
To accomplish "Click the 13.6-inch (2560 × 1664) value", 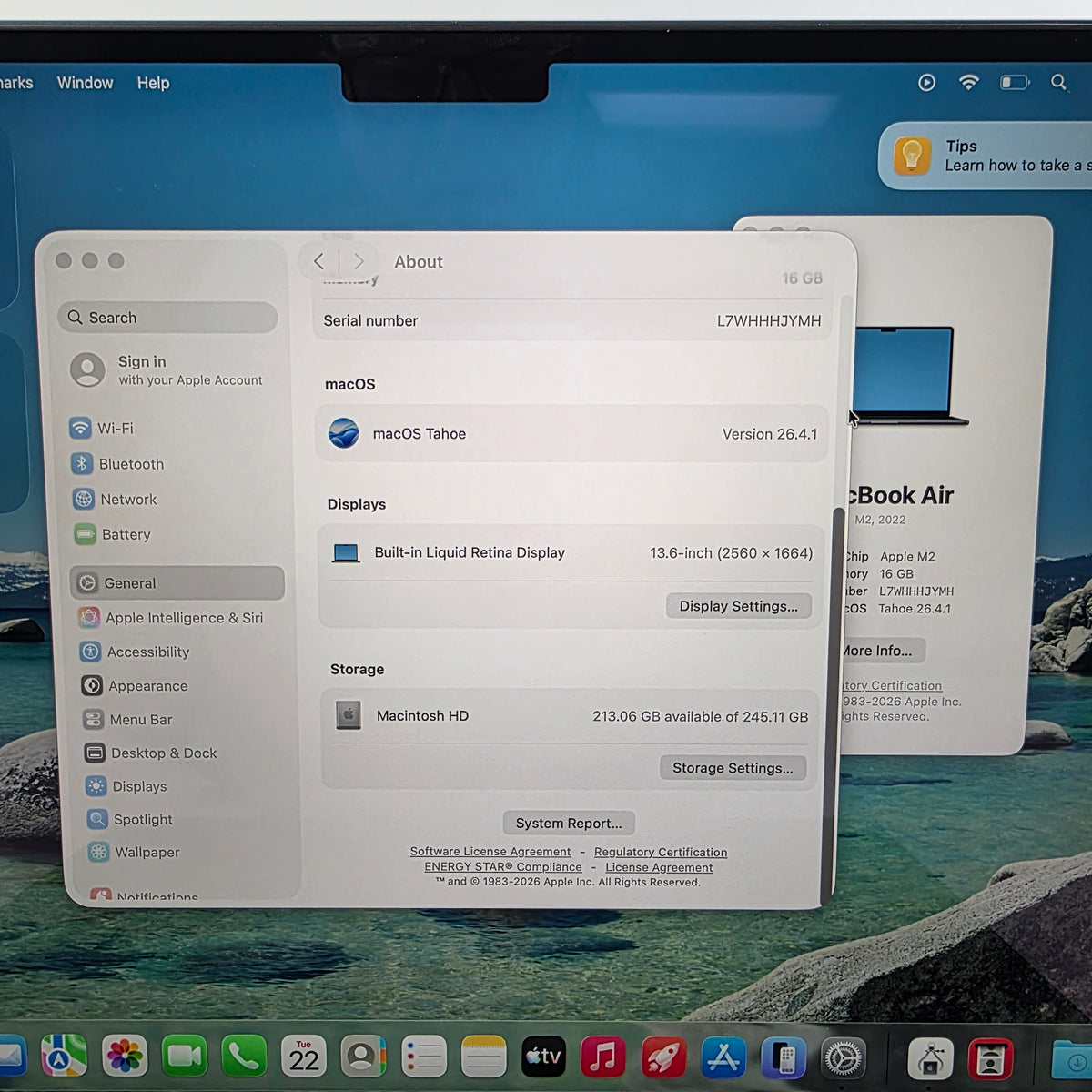I will coord(731,553).
